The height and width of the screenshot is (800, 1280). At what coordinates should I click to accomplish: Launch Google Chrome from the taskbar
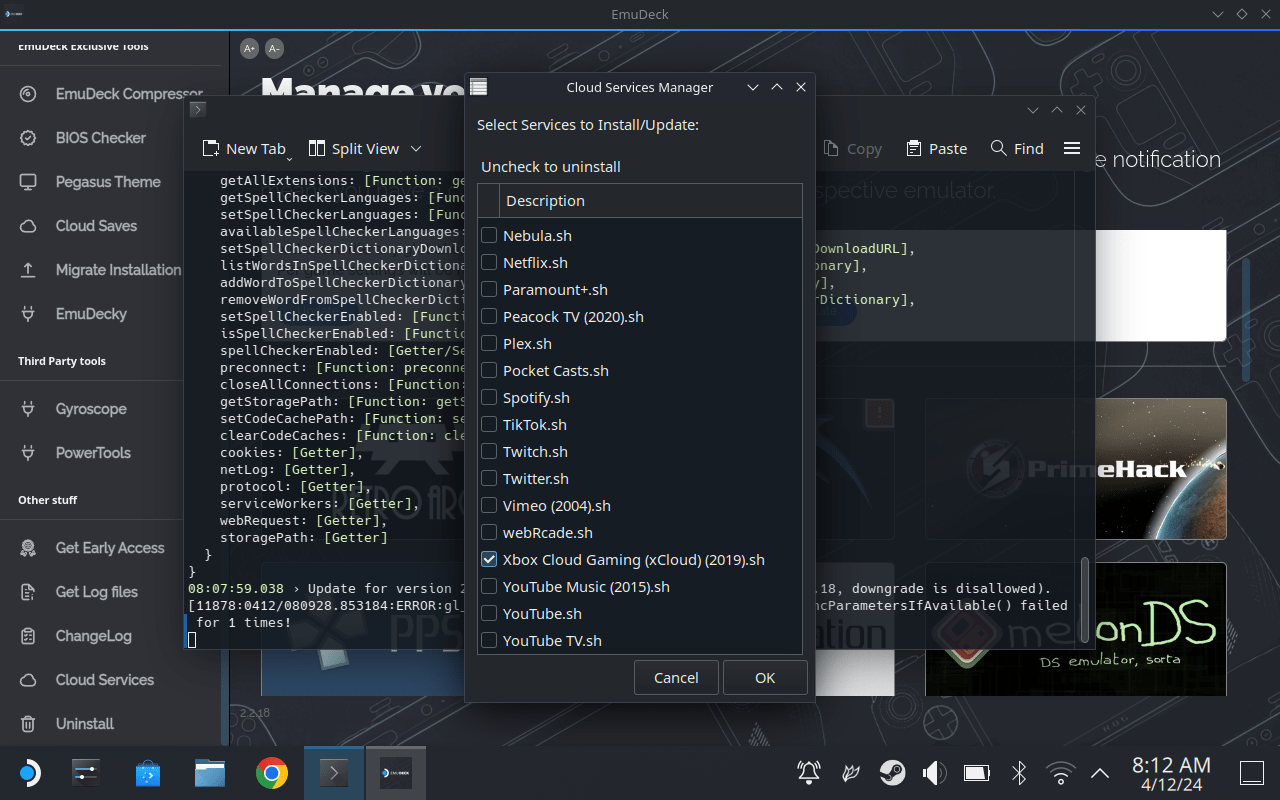[x=272, y=773]
